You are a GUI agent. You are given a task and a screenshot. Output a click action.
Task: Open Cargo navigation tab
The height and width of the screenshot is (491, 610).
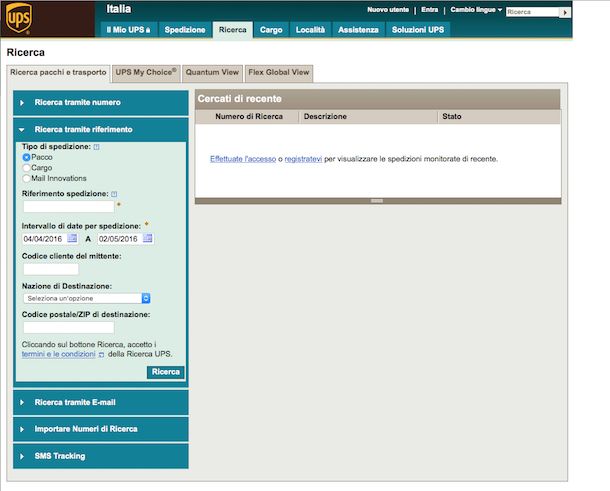click(x=271, y=30)
